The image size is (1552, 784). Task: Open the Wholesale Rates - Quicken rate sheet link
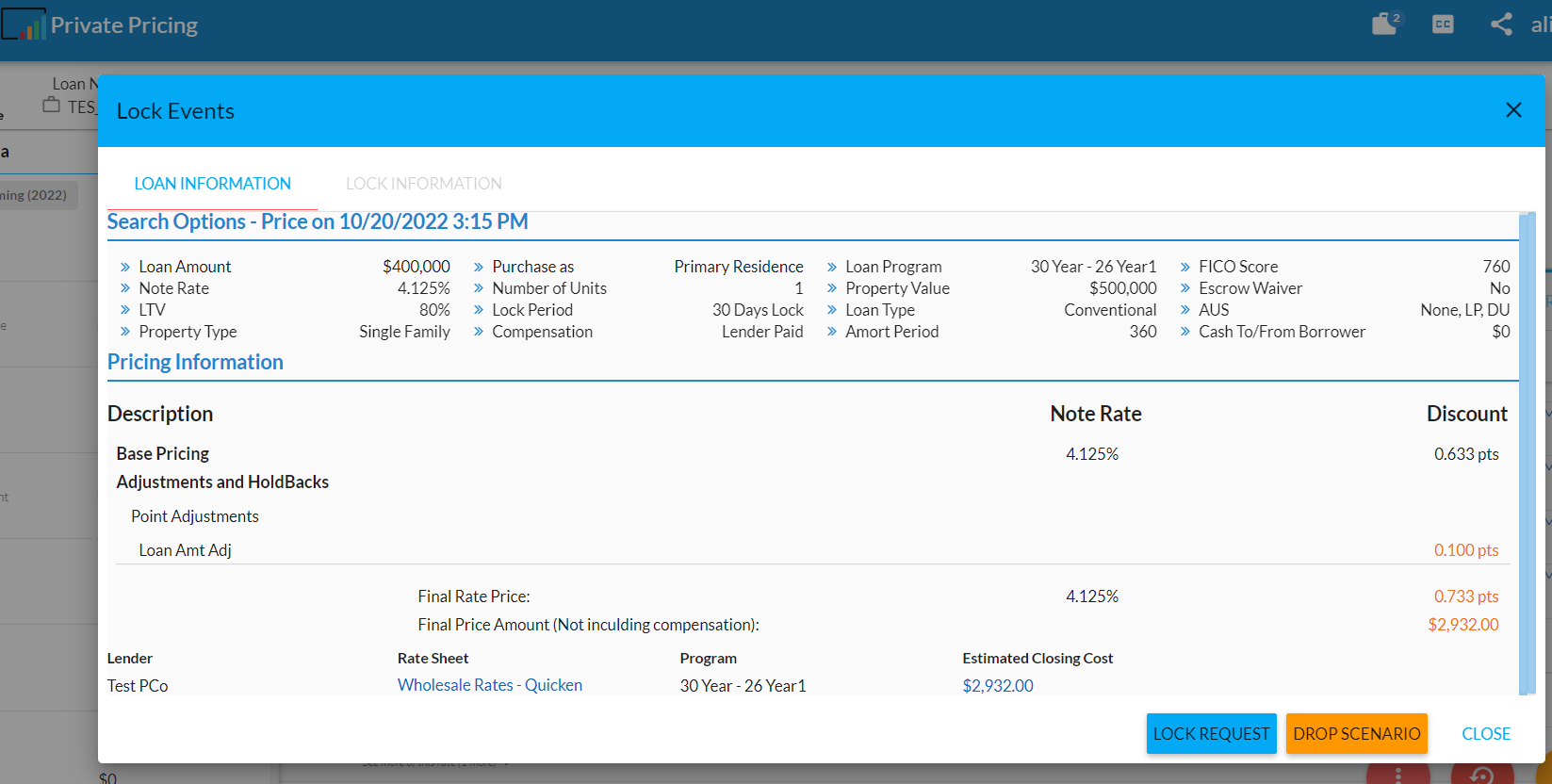(489, 685)
